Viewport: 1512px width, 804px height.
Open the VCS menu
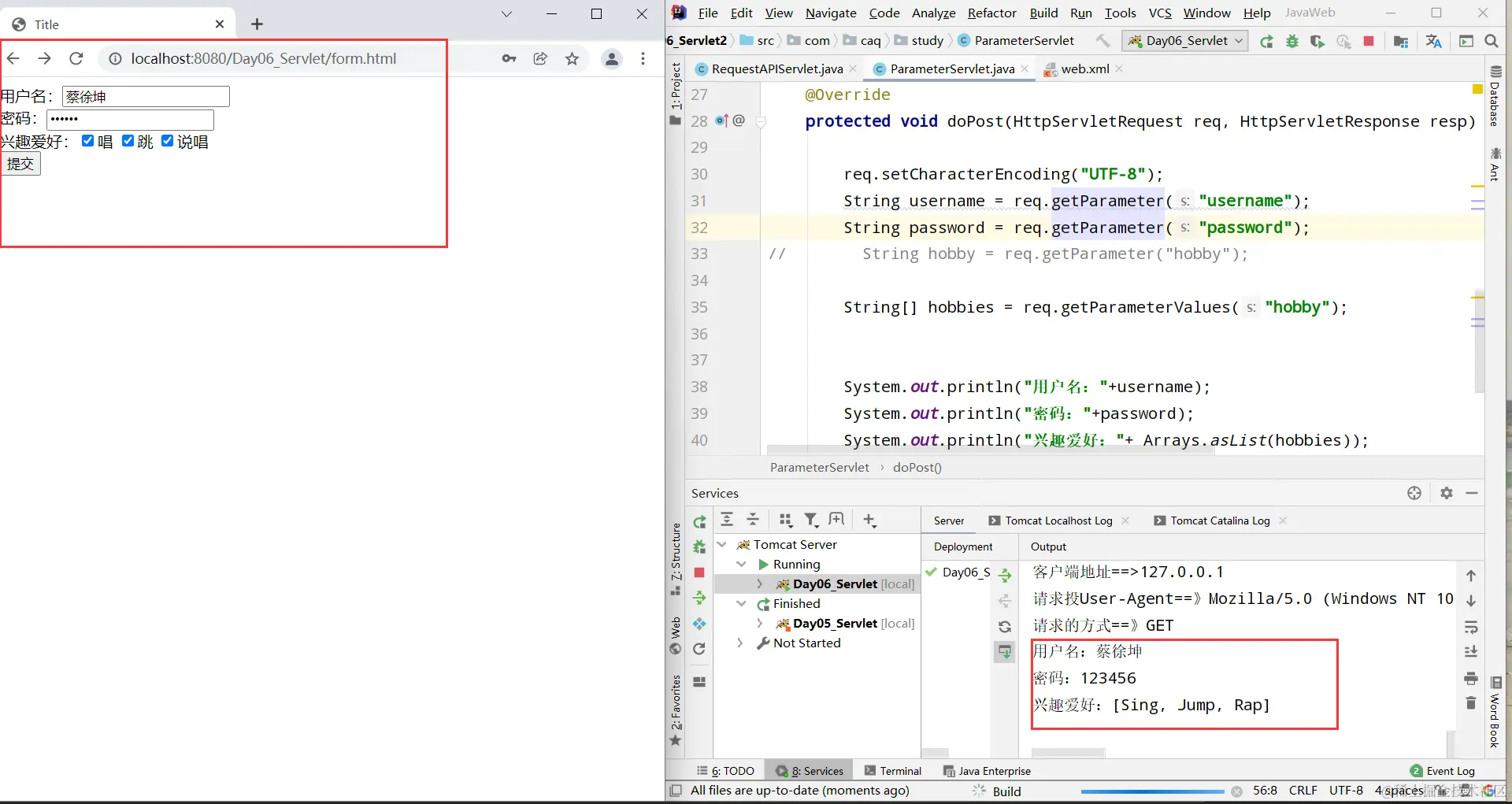tap(1160, 13)
